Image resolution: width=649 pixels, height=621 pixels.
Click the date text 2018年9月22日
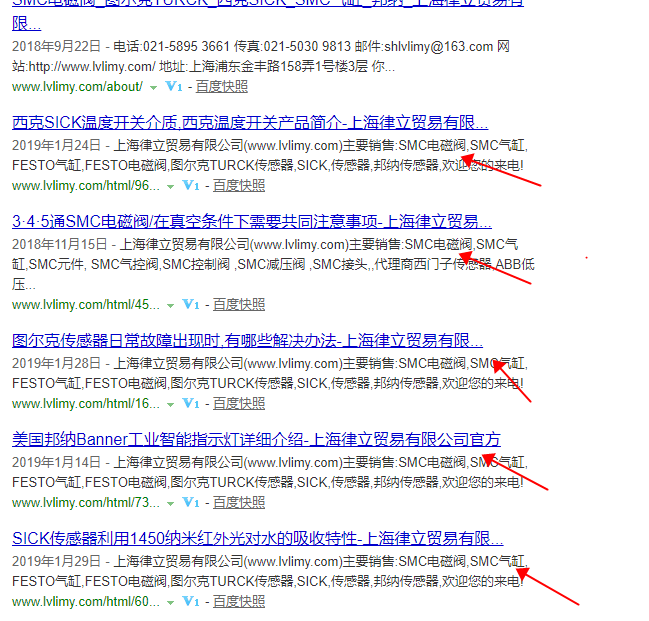point(56,46)
